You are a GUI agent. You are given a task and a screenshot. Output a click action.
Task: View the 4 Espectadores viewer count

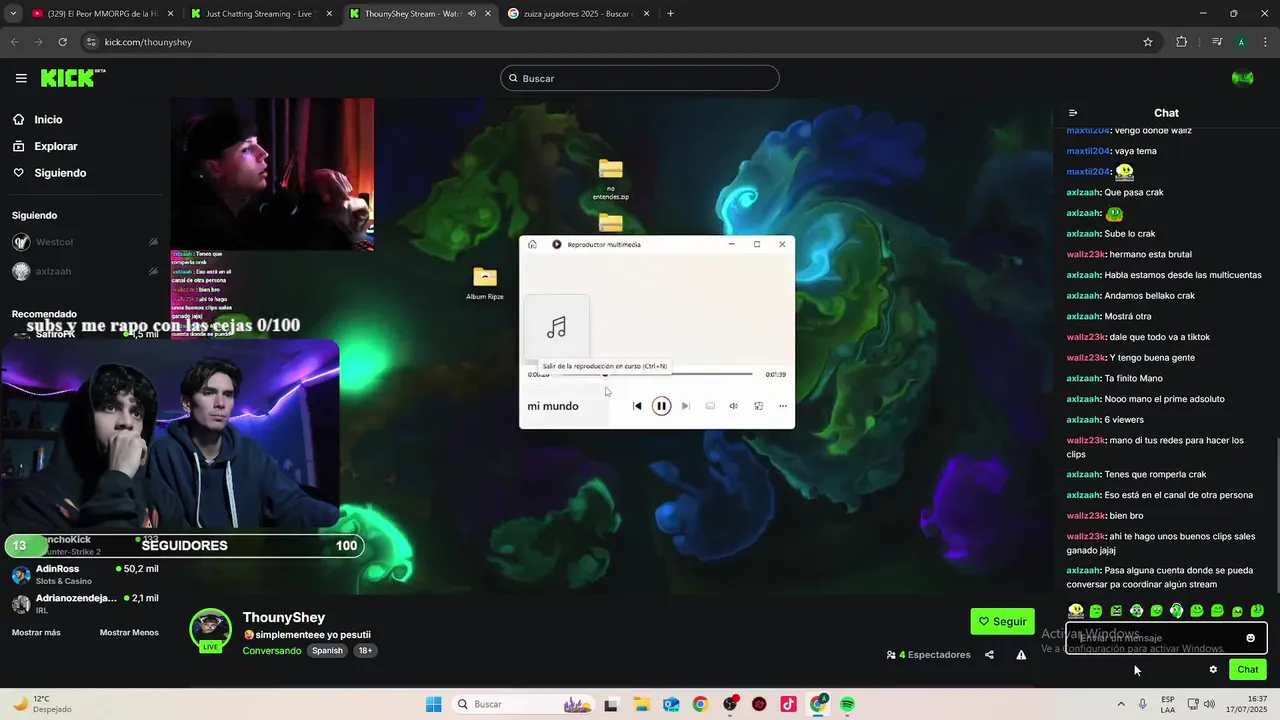point(929,655)
